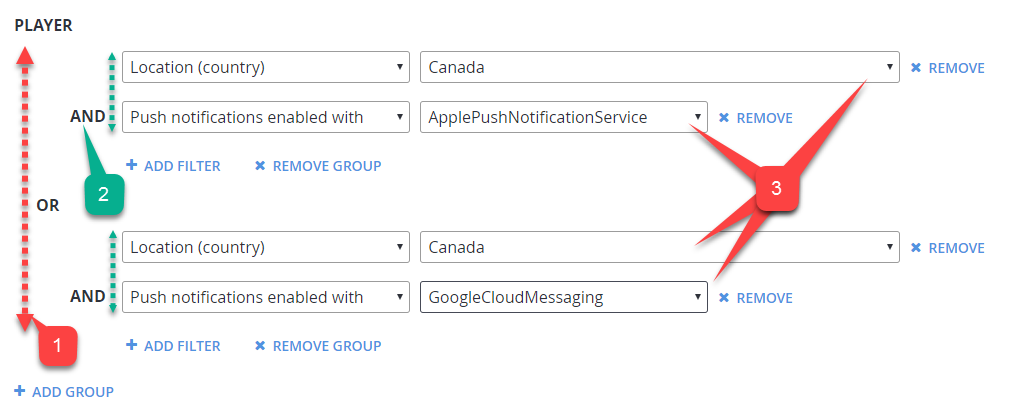Open the first group's Canada country dropdown
Image resolution: width=1011 pixels, height=420 pixels.
click(659, 68)
